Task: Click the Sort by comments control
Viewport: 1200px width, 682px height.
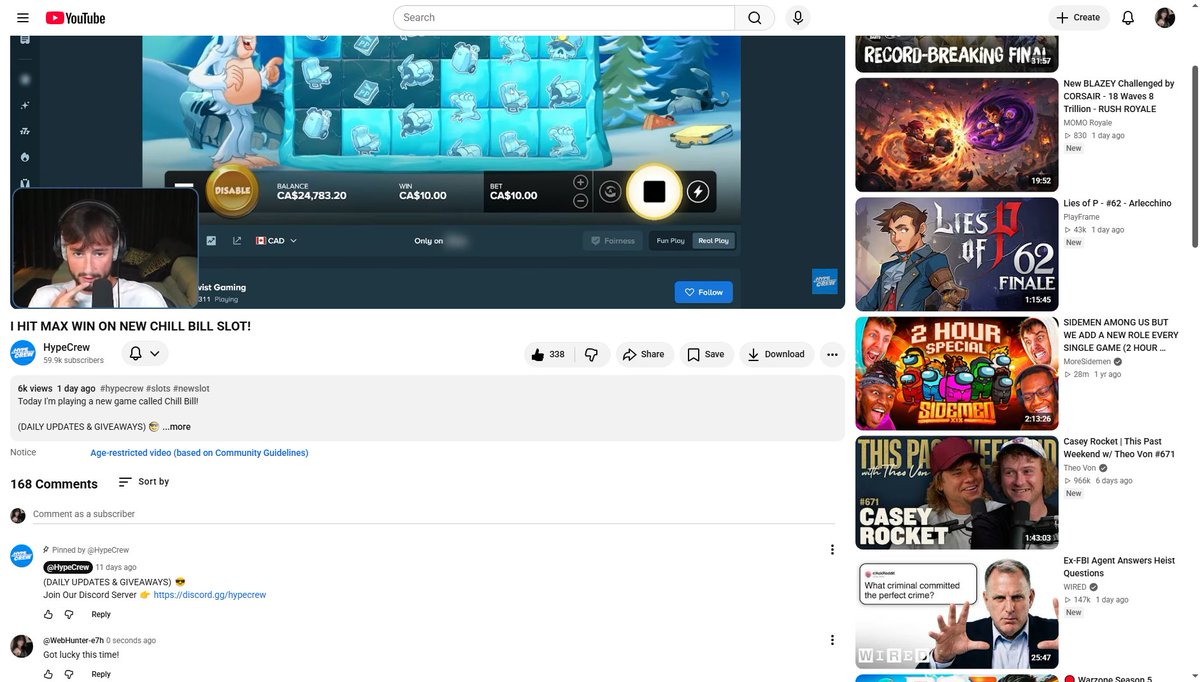Action: (144, 482)
